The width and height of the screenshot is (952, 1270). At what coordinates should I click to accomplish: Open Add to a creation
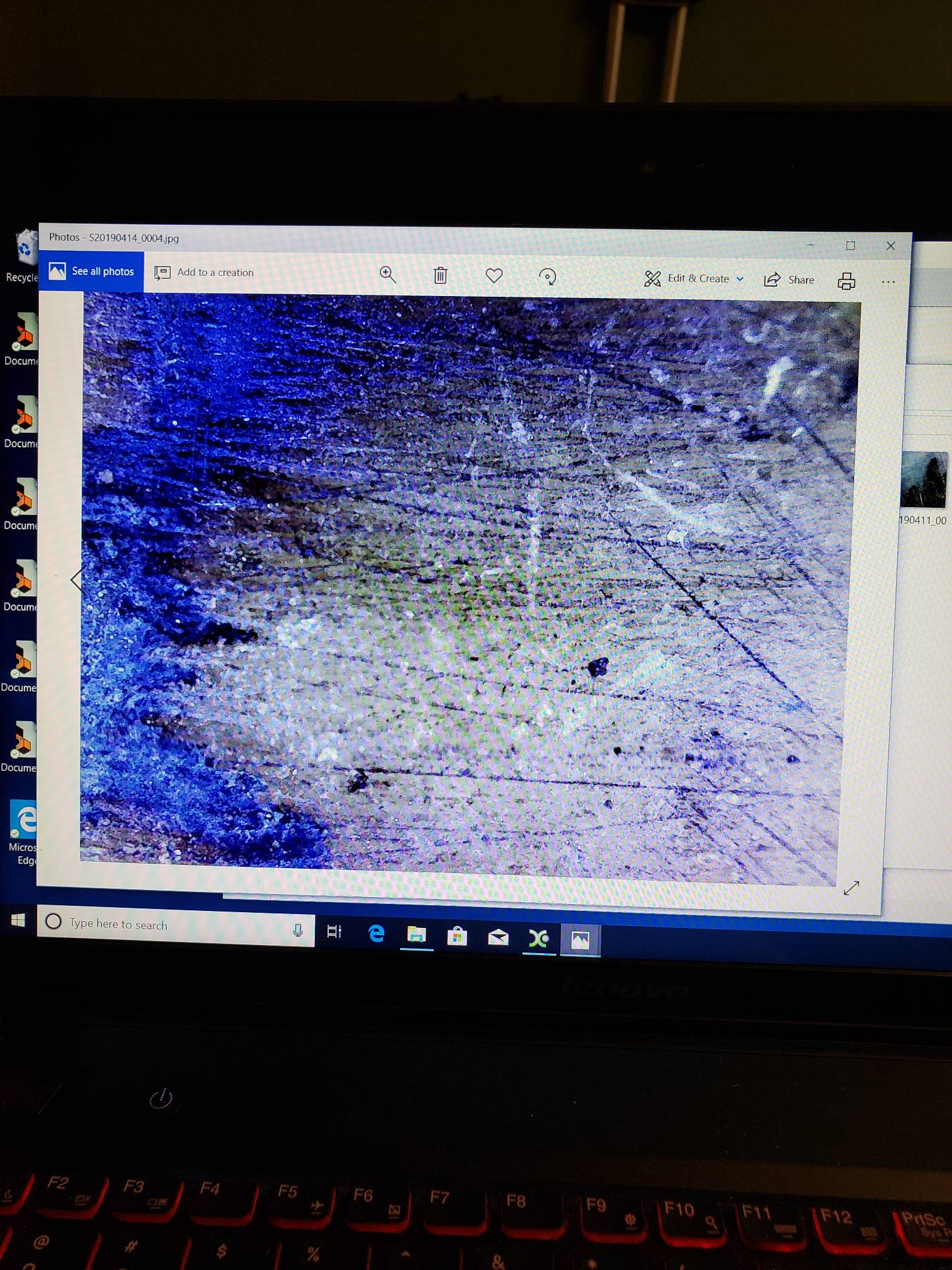point(204,272)
